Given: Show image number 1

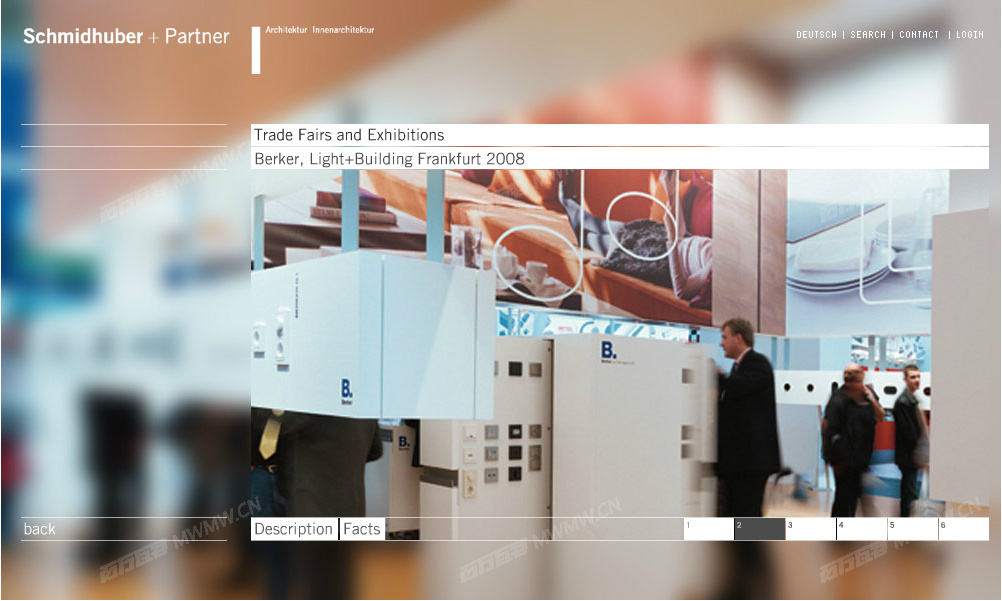Looking at the screenshot, I should click(709, 529).
